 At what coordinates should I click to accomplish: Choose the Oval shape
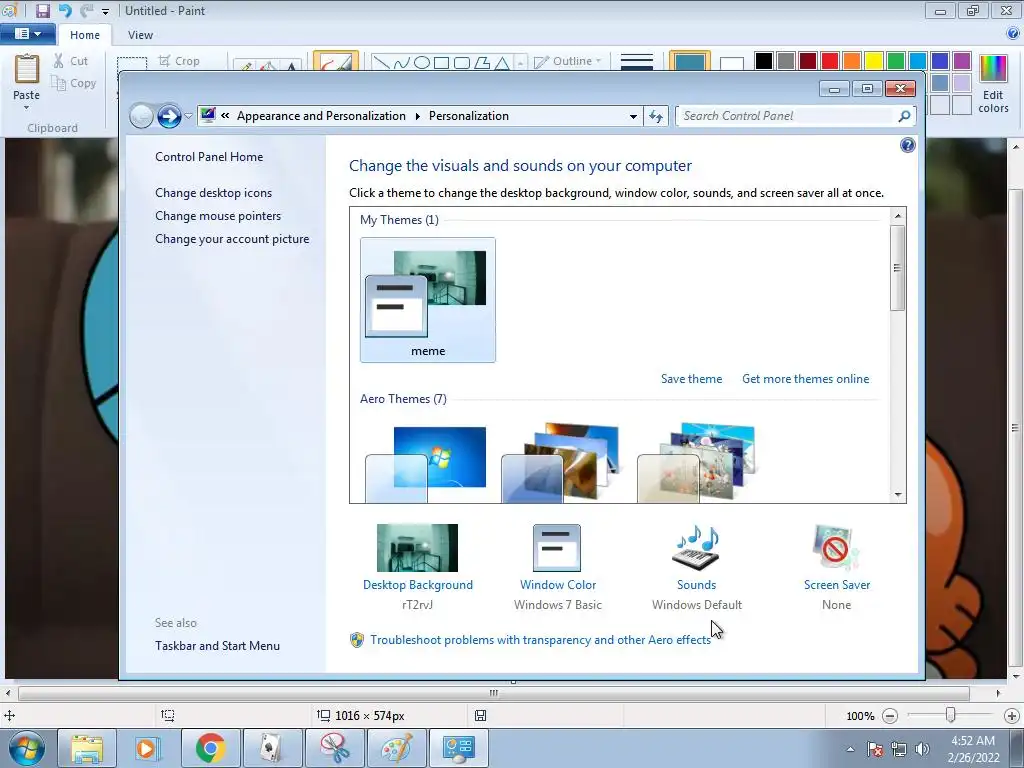[x=422, y=63]
